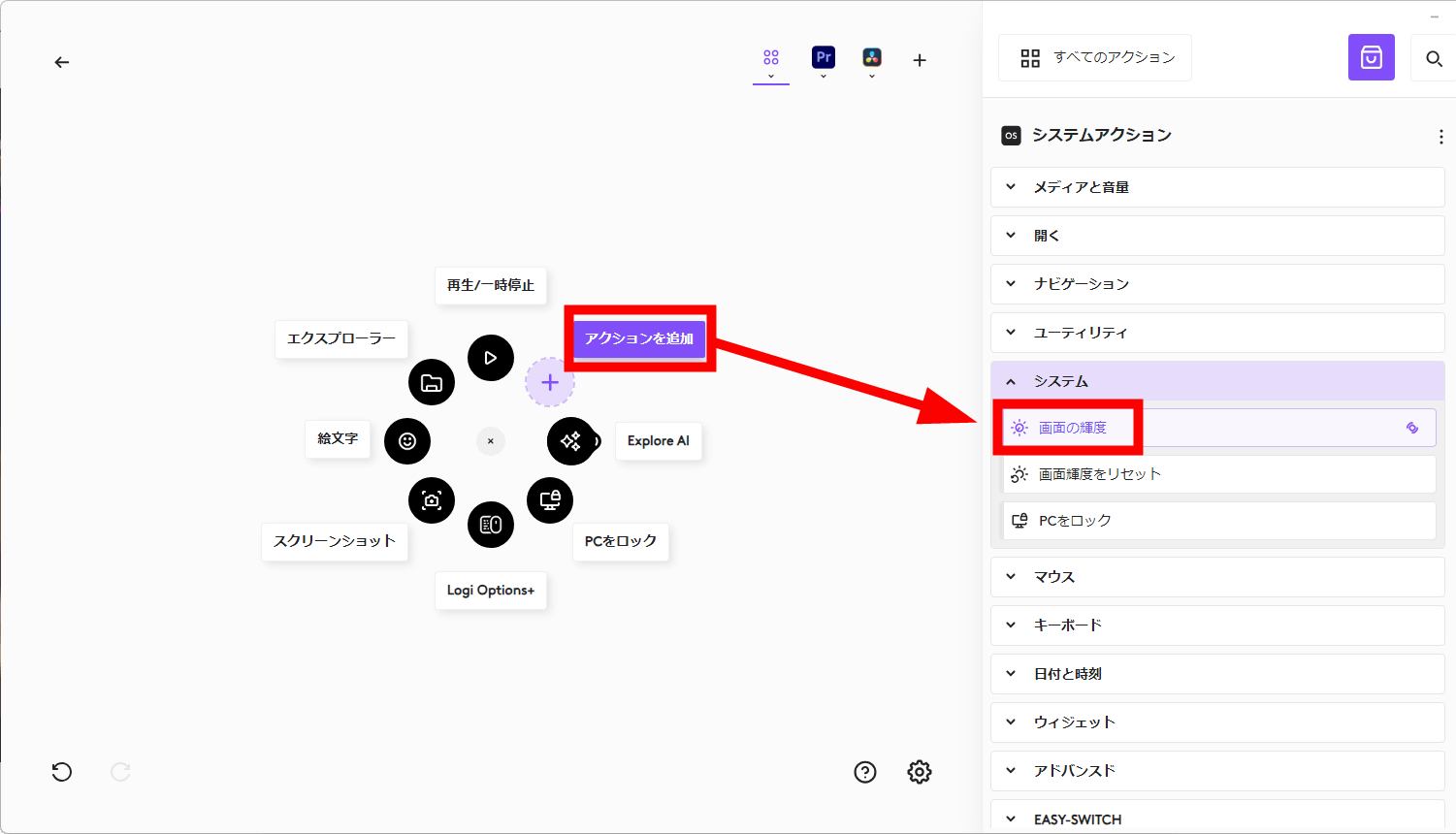Click the help question mark icon

[865, 772]
